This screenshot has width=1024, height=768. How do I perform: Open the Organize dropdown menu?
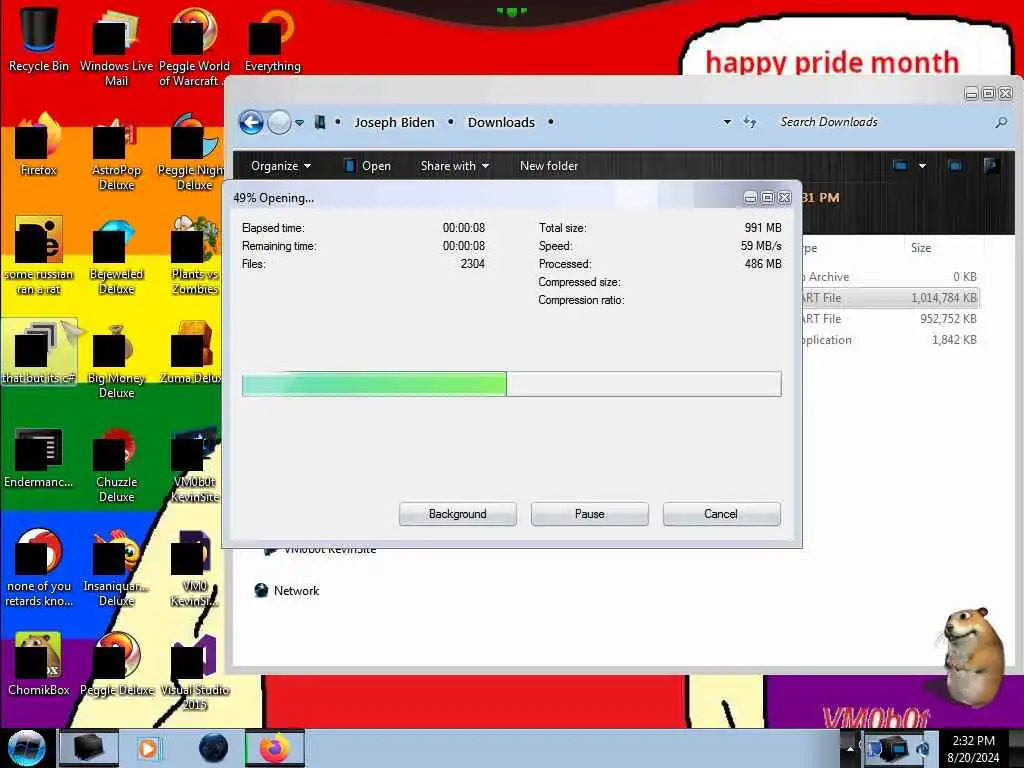pyautogui.click(x=281, y=166)
